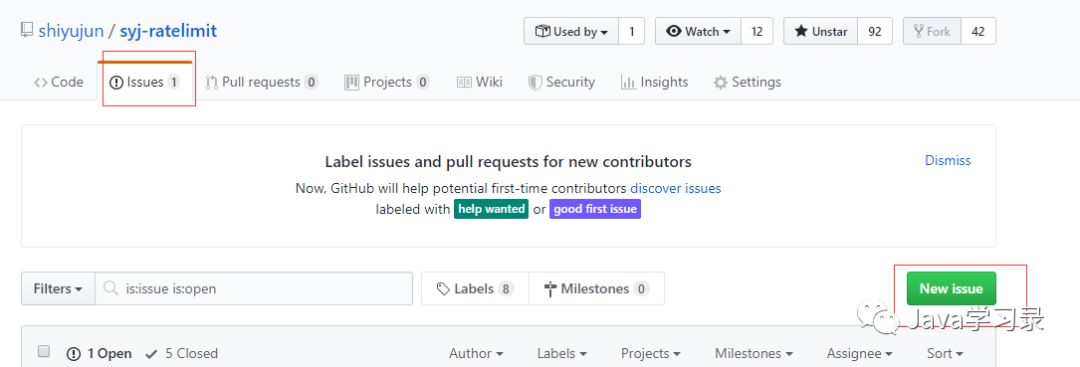Screen dimensions: 1080x367
Task: Select the Issues tab
Action: (145, 82)
